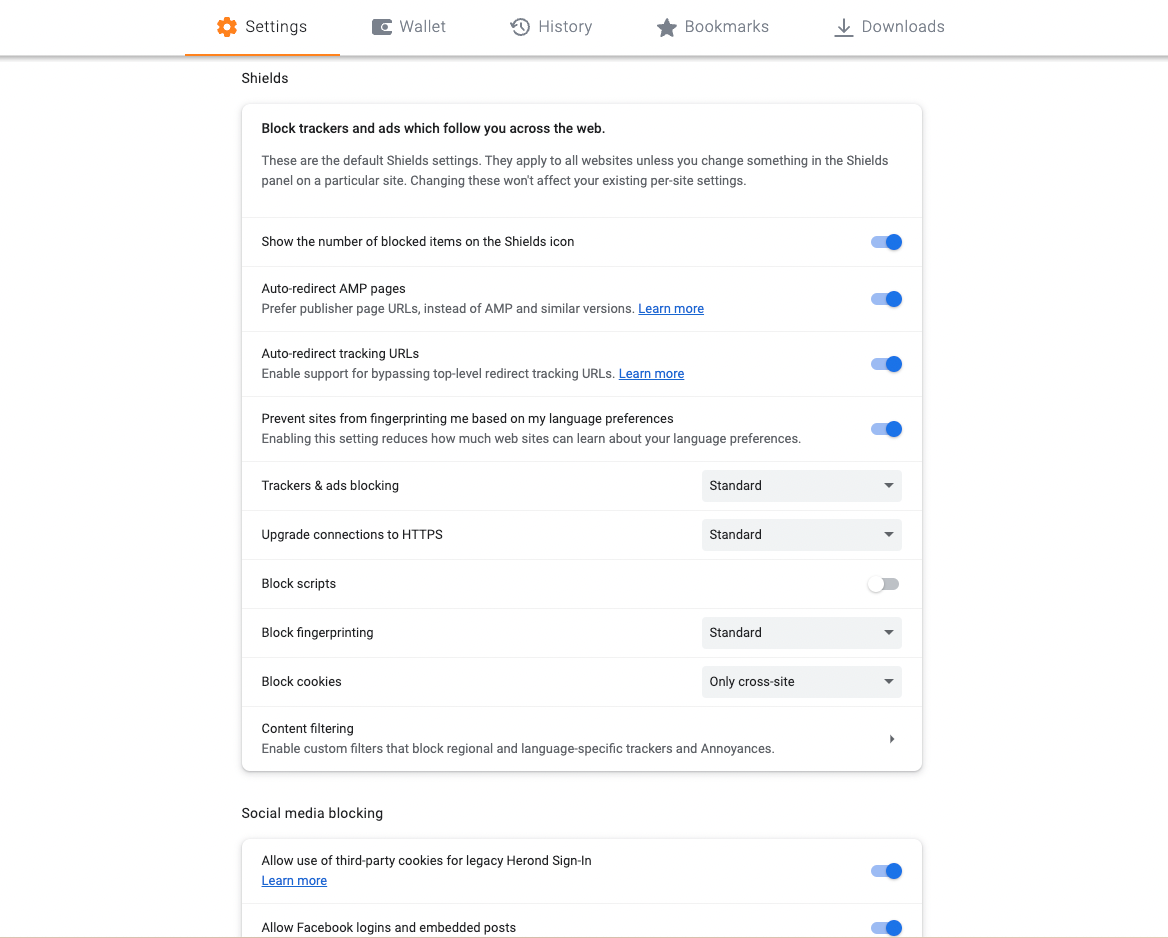Turn off Auto-redirect tracking URLs
1168x938 pixels.
coord(886,364)
